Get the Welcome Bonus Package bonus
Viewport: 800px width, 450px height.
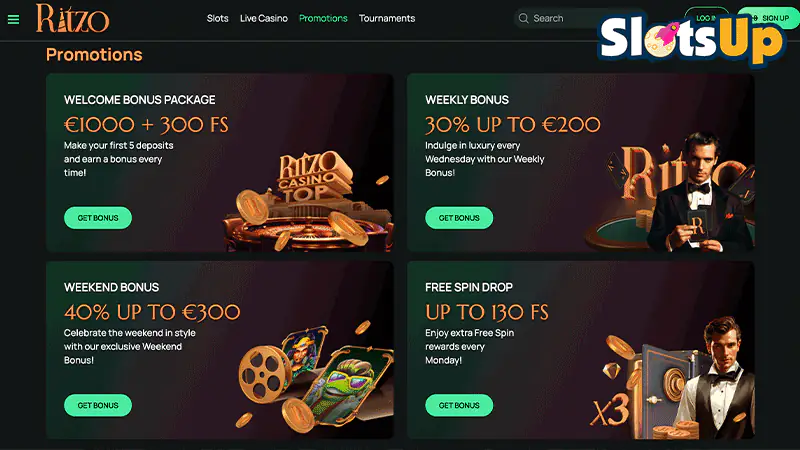98,218
